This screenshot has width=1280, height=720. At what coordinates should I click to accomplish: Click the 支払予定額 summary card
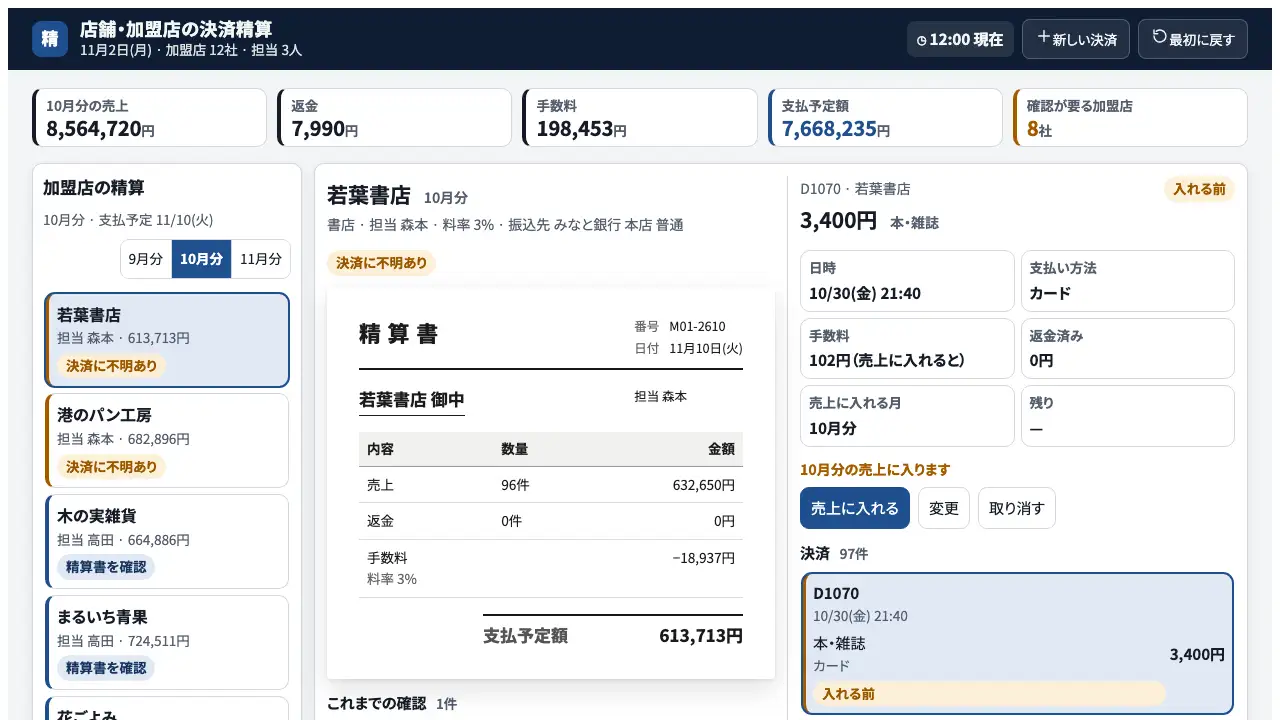[x=885, y=117]
